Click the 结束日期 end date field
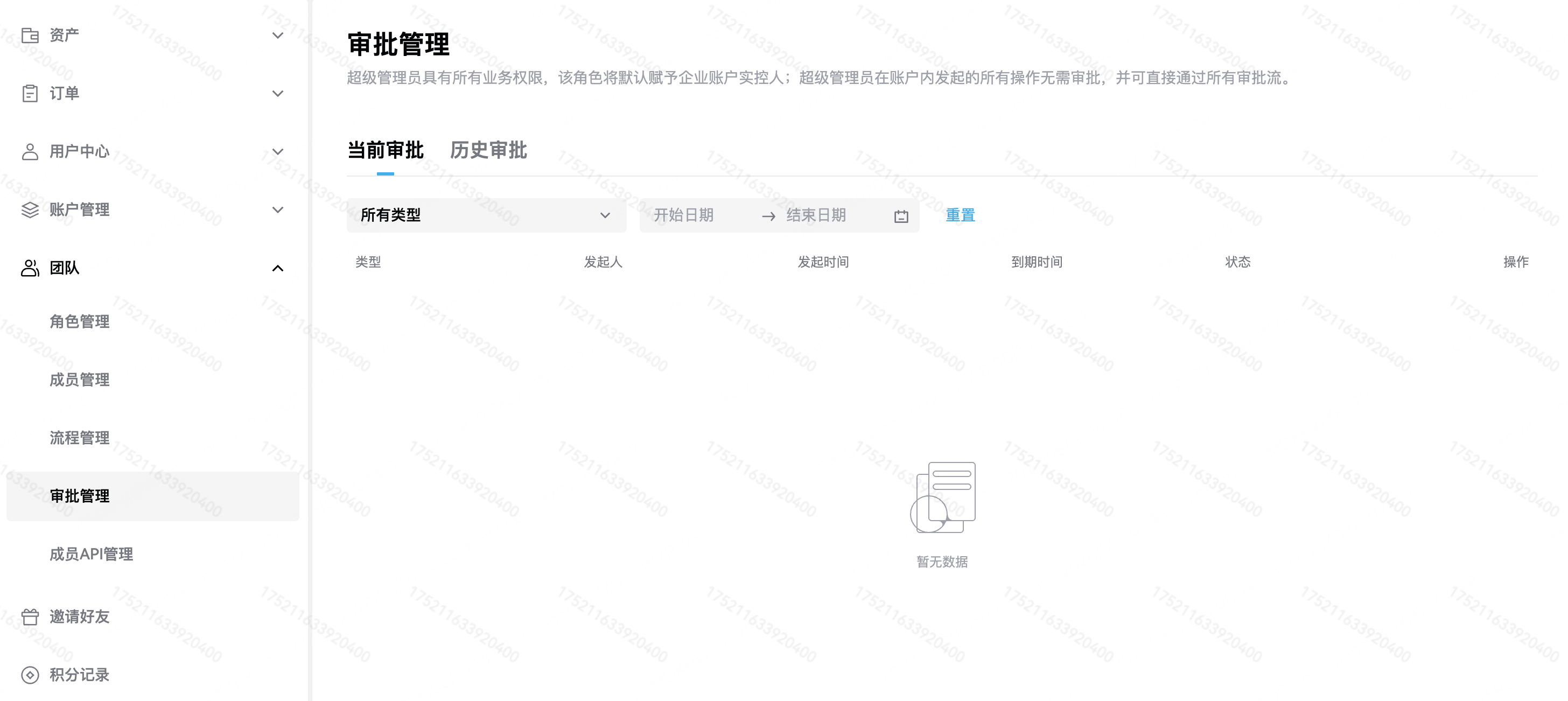Image resolution: width=1568 pixels, height=701 pixels. click(816, 215)
